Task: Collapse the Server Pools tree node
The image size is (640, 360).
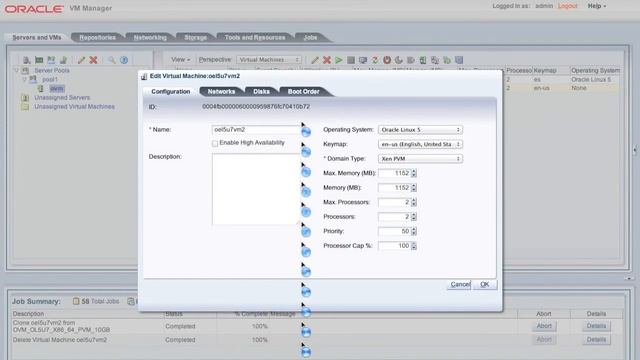Action: 17,70
